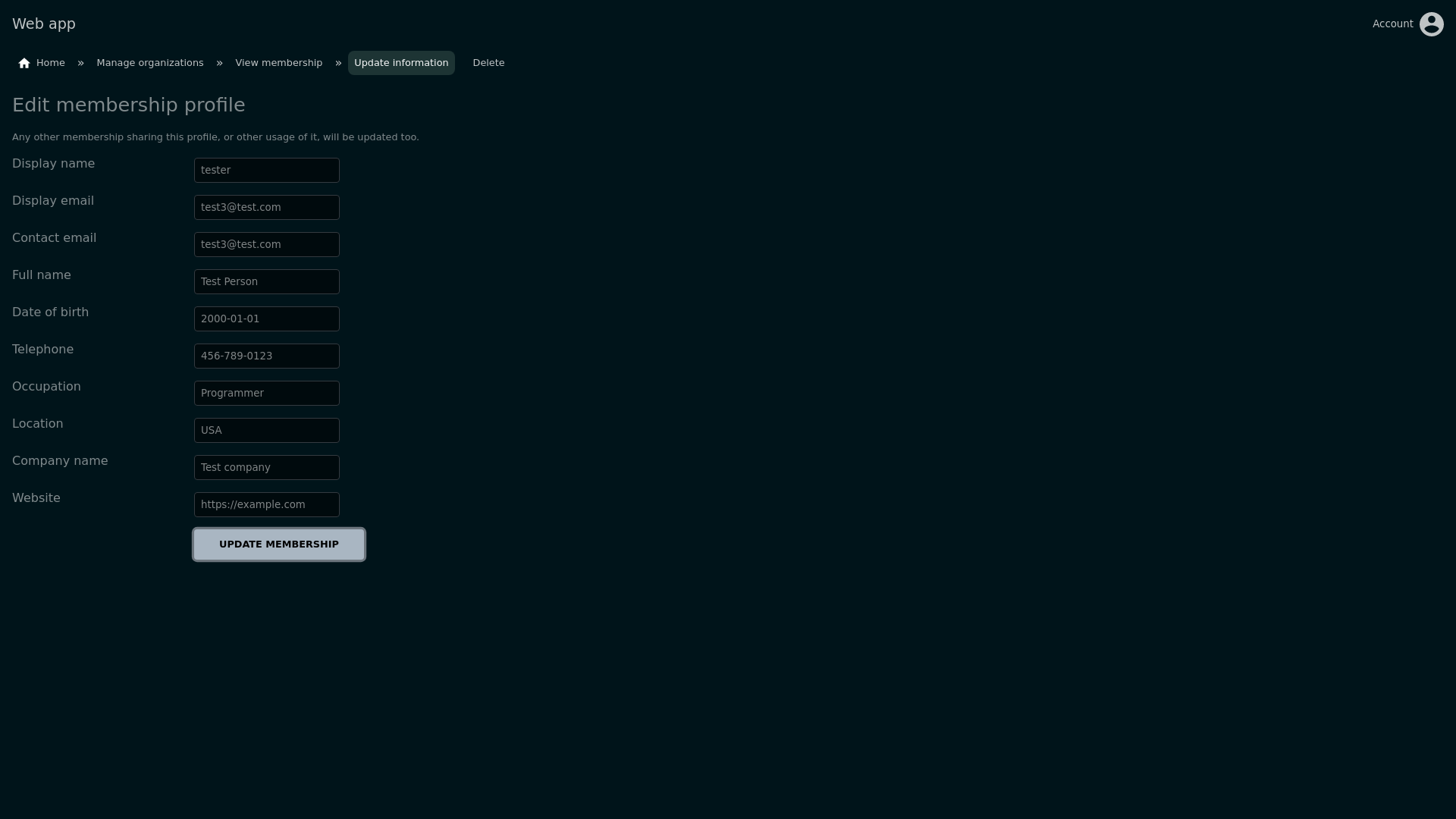Click the Date of birth field

pos(266,318)
